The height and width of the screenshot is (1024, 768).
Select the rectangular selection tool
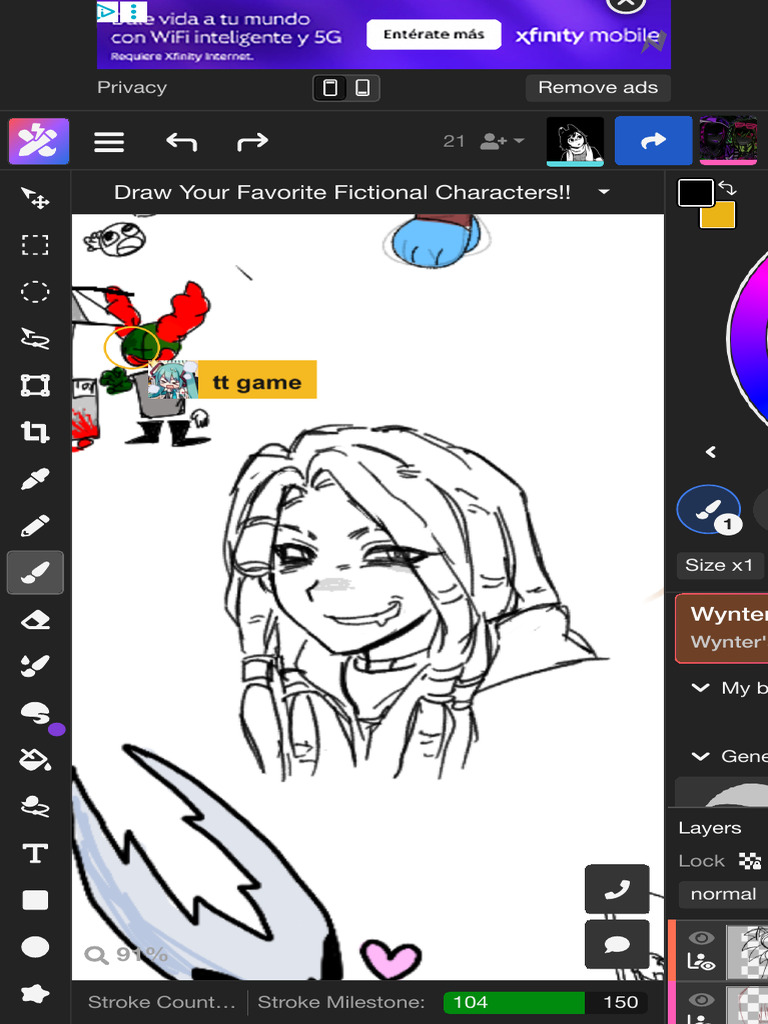[35, 245]
